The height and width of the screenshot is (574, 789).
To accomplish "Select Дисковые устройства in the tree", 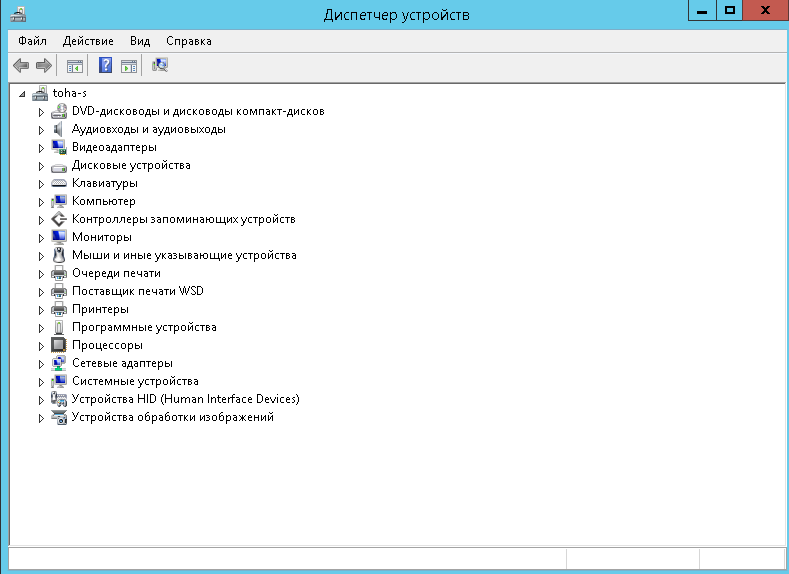I will click(130, 165).
